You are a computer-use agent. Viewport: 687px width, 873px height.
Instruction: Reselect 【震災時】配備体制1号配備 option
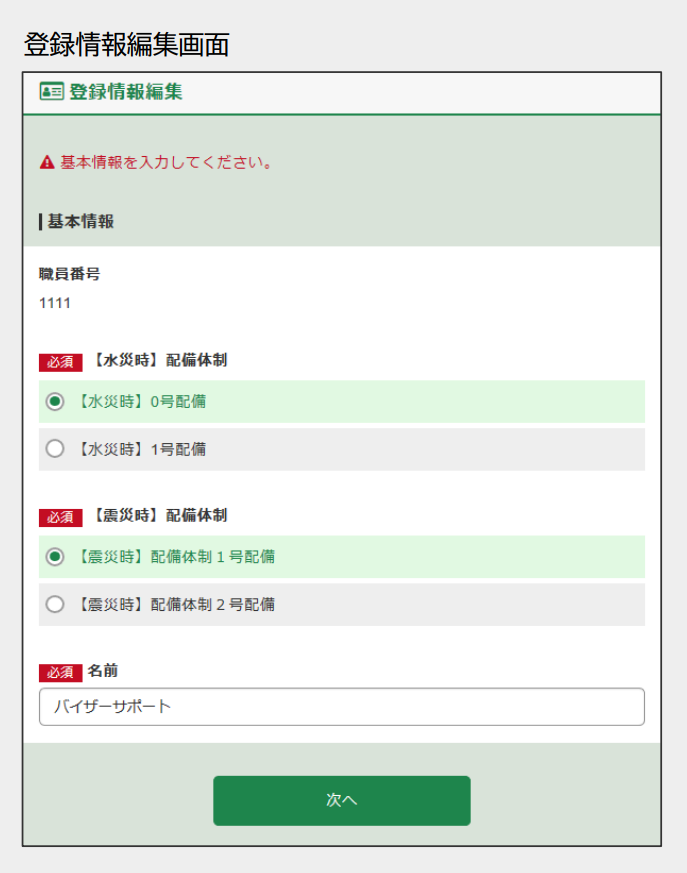click(55, 557)
